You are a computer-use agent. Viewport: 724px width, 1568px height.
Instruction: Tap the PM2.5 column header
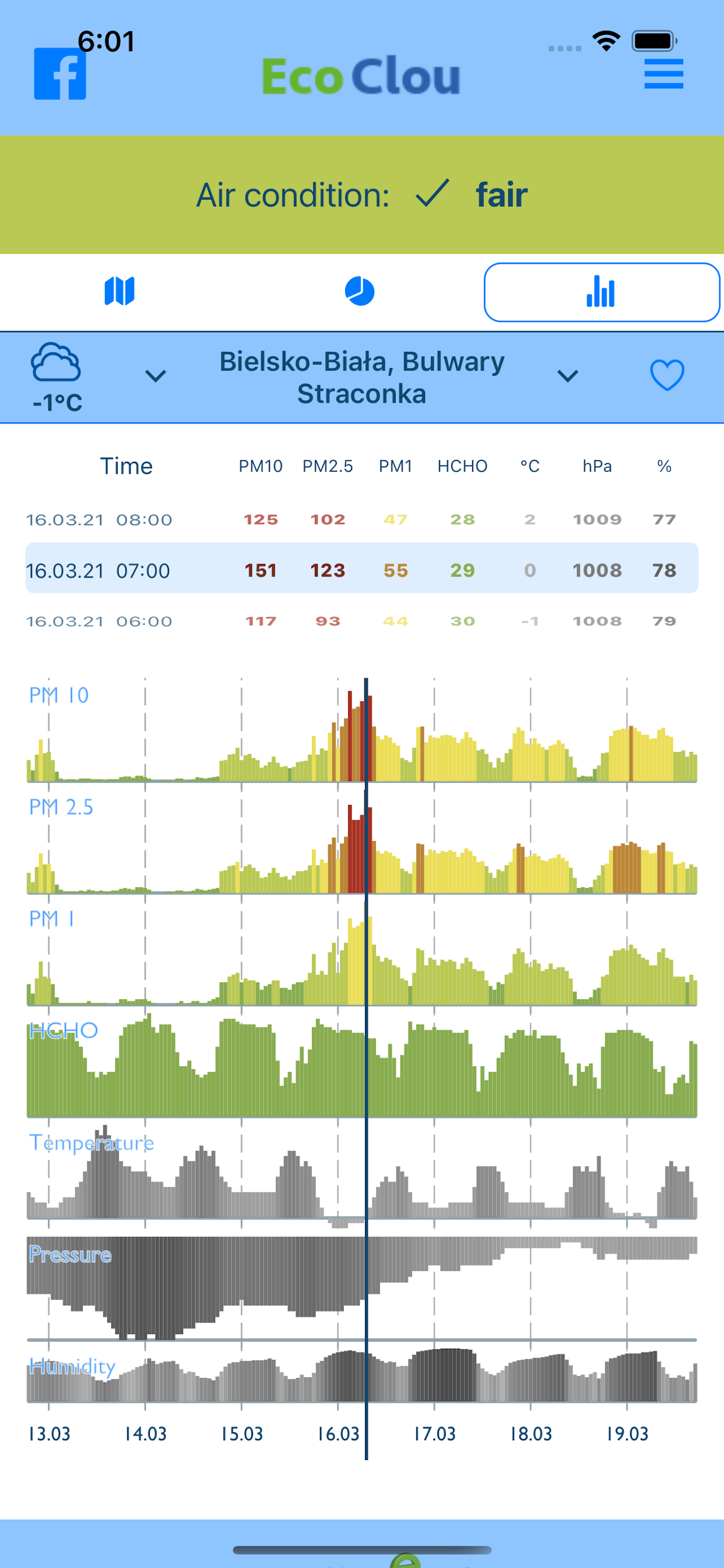pos(328,466)
